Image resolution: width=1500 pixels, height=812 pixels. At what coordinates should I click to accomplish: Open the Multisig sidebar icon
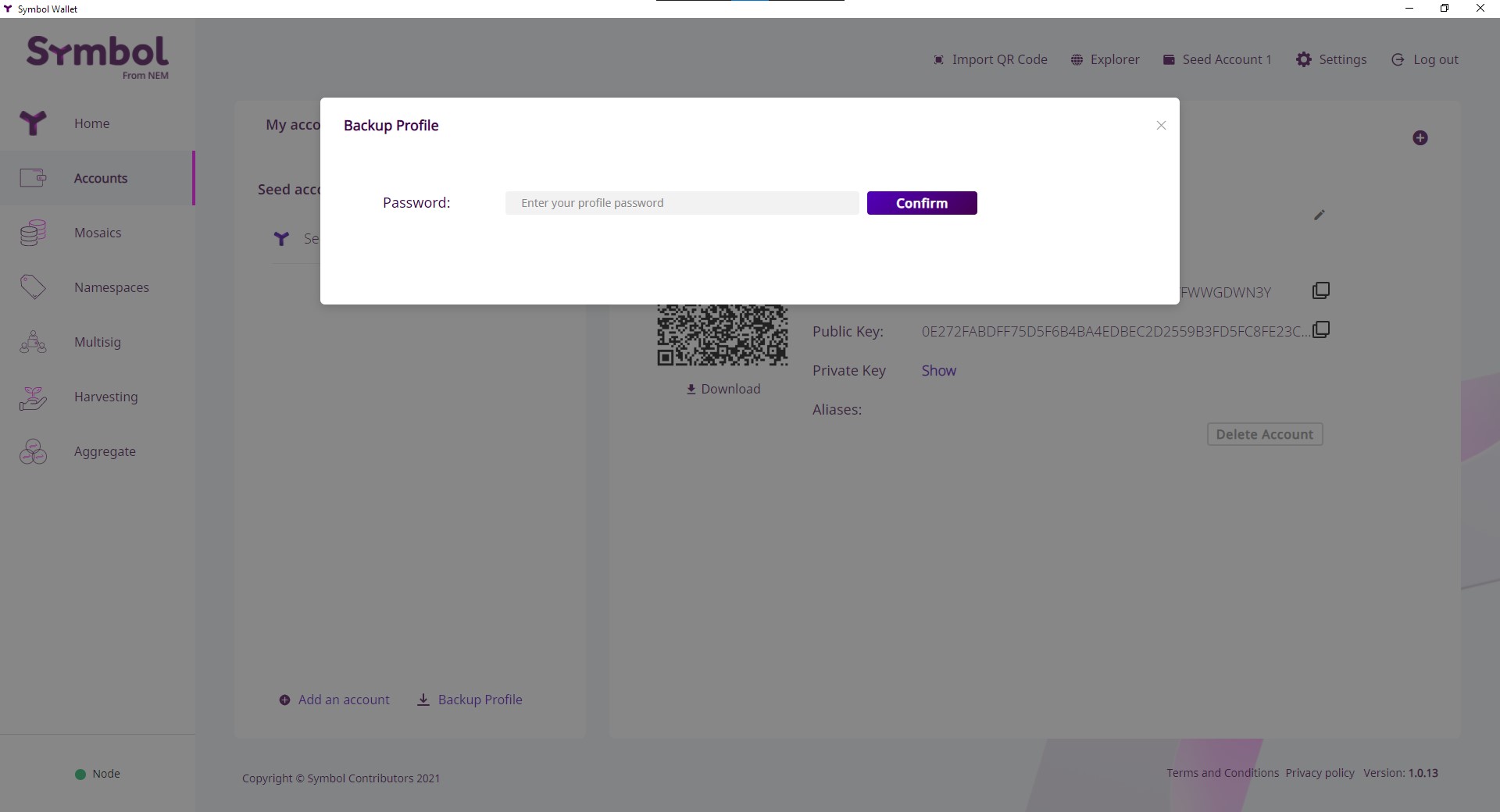(33, 342)
